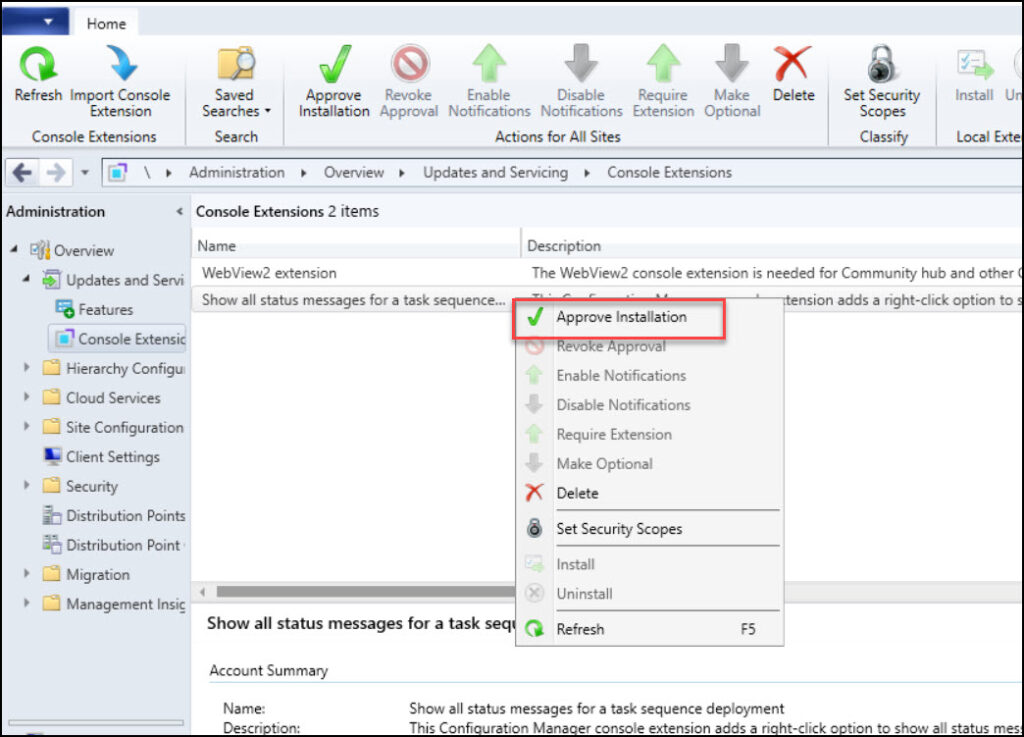Screen dimensions: 1024x737
Task: Collapse the Overview tree node
Action: click(x=14, y=249)
